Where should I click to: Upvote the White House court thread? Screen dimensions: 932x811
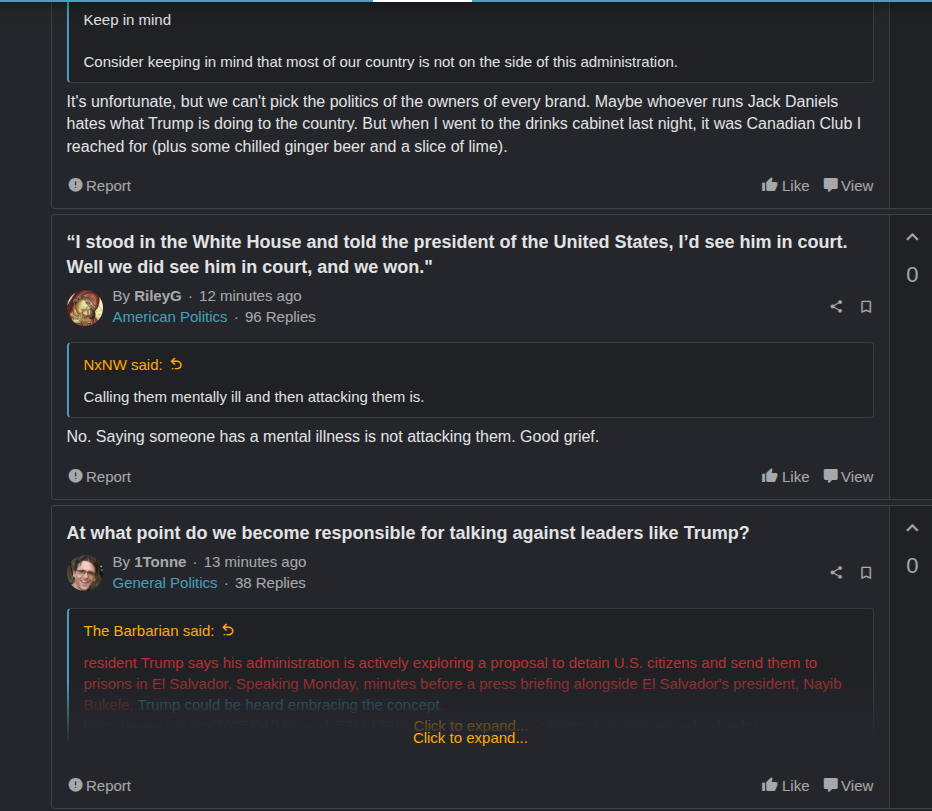912,238
